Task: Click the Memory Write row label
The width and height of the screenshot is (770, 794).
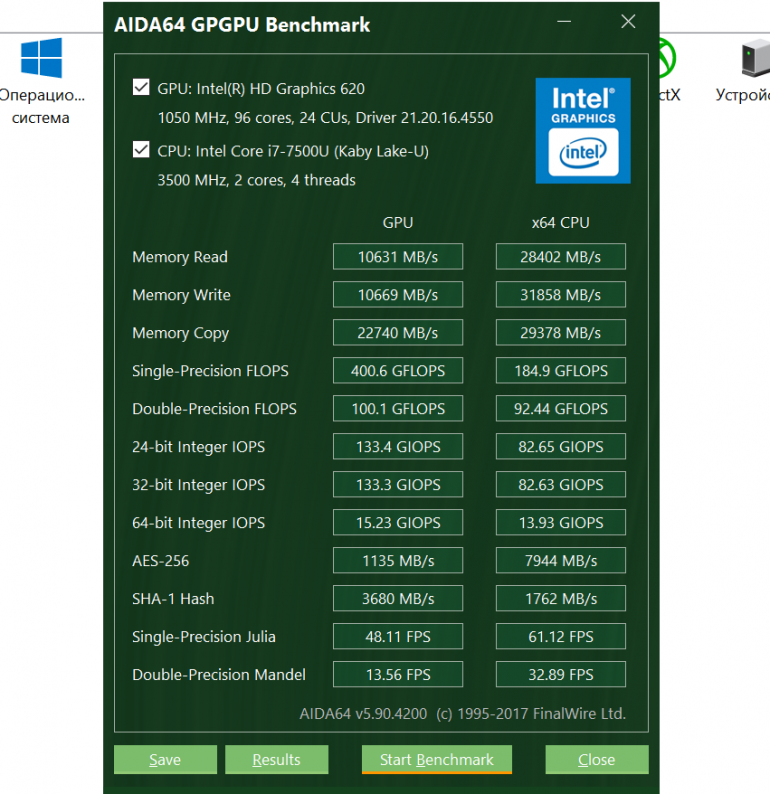Action: click(x=181, y=295)
